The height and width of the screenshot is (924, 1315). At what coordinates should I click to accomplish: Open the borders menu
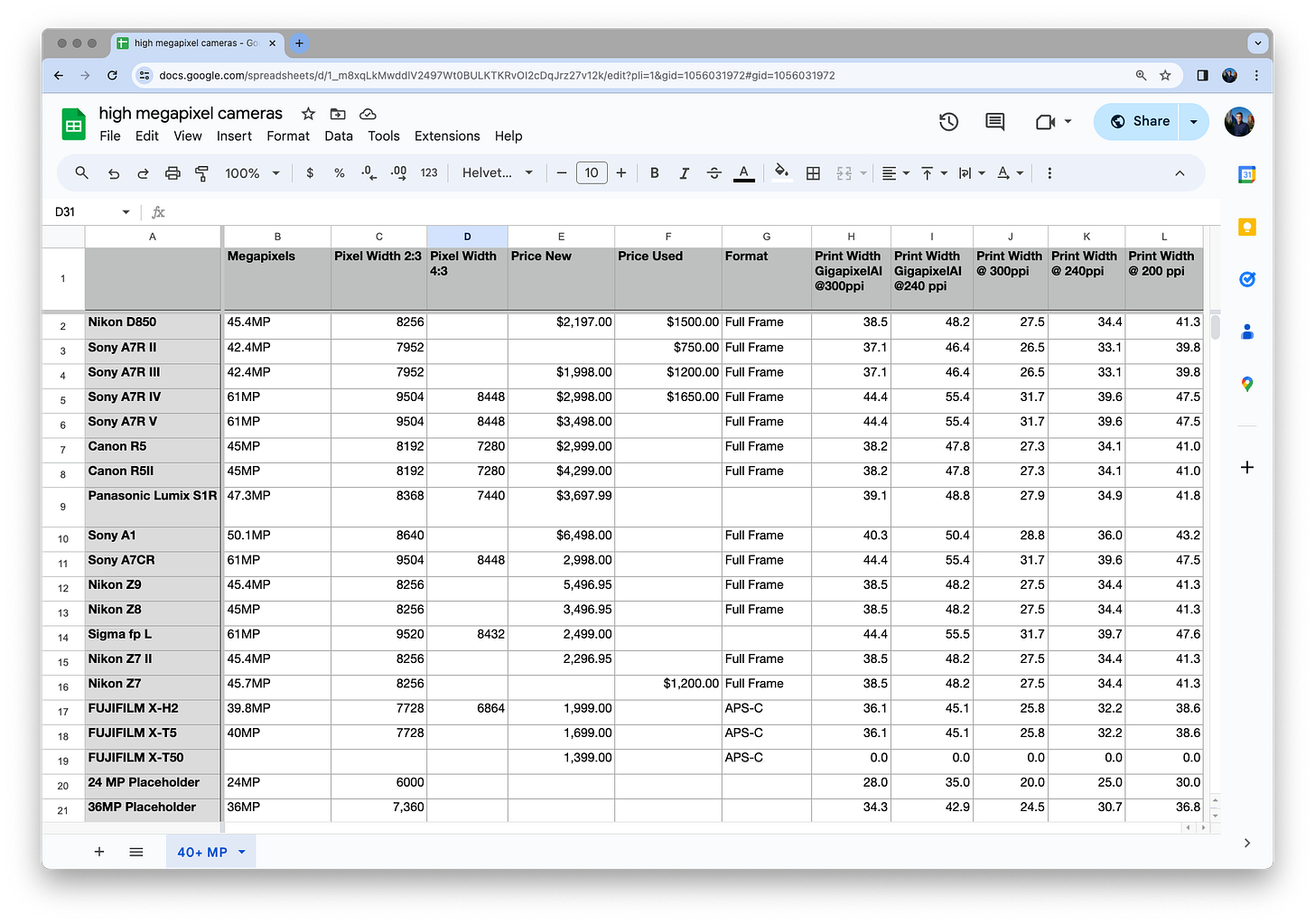pos(813,173)
